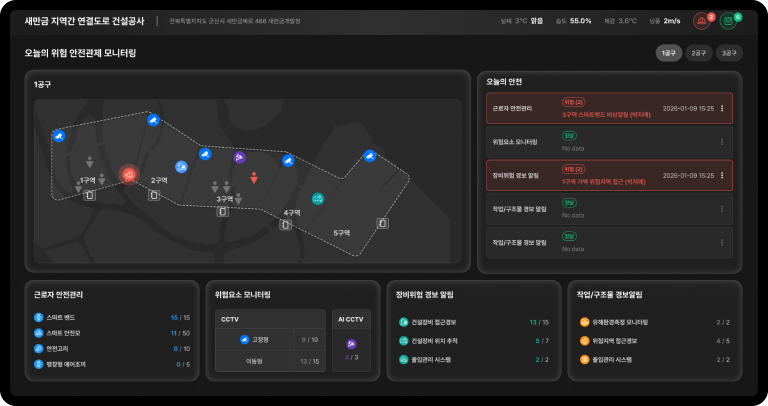
Task: Switch to the 1공구 tab
Action: (669, 53)
